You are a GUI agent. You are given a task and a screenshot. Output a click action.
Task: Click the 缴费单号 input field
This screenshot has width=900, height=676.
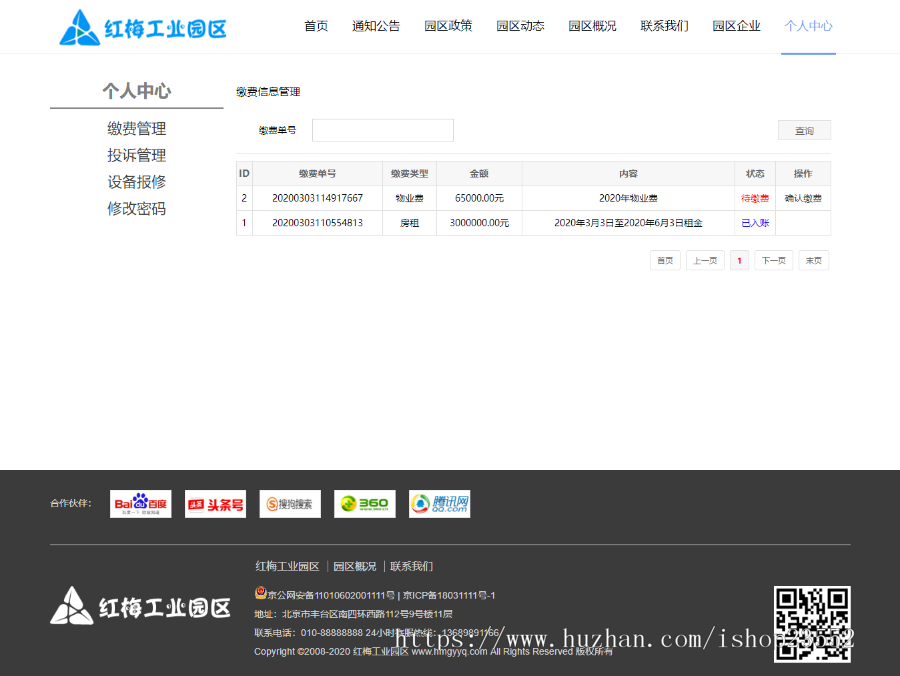(382, 130)
